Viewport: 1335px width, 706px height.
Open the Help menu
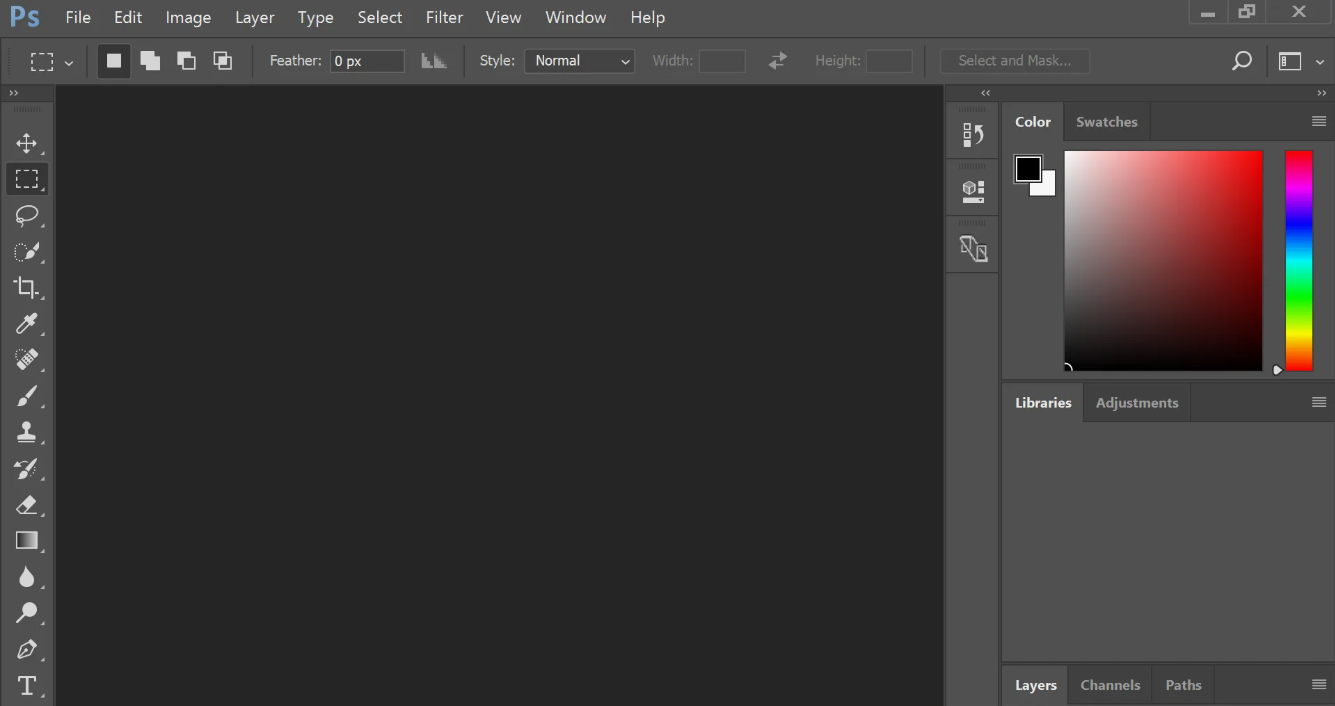(x=648, y=17)
